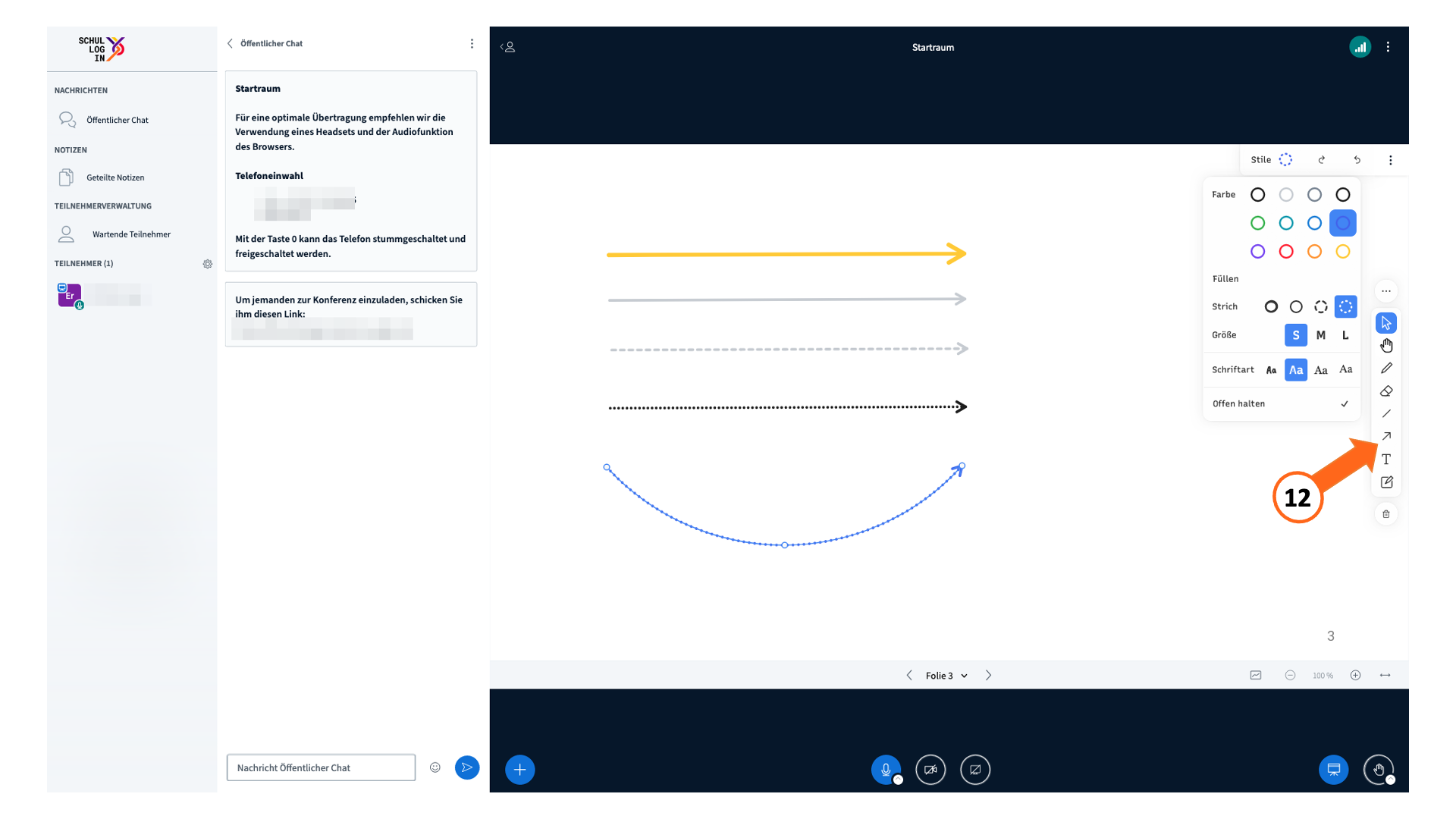1456x819 pixels.
Task: Mute the microphone
Action: (x=886, y=770)
